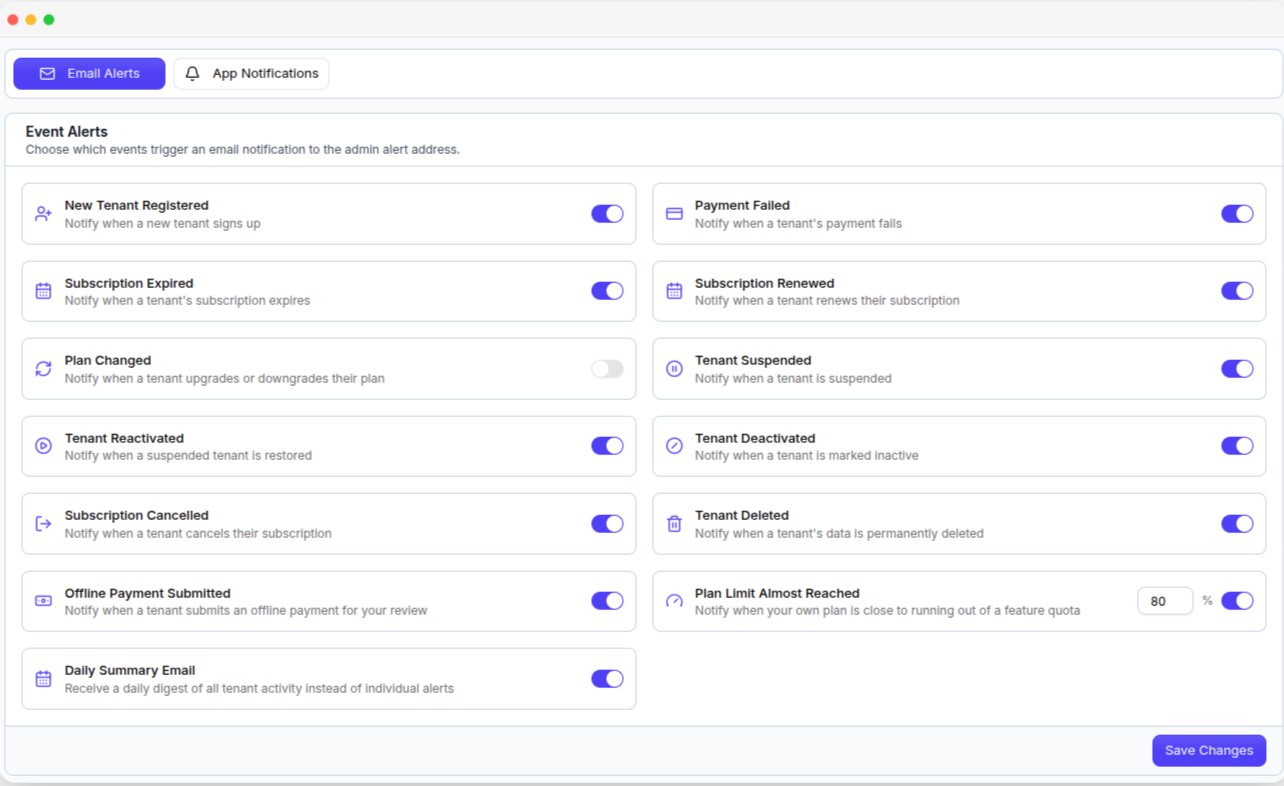Image resolution: width=1284 pixels, height=786 pixels.
Task: Click 'Notify when a tenant's subscription expires' text
Action: click(187, 301)
